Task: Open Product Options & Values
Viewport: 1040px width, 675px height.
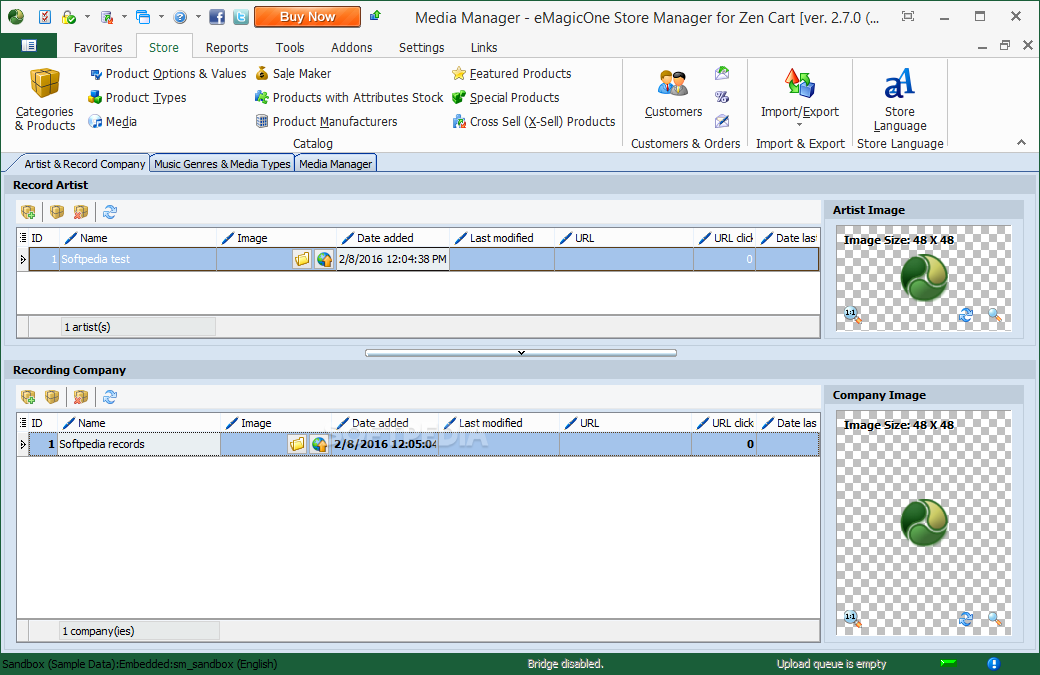Action: (168, 74)
